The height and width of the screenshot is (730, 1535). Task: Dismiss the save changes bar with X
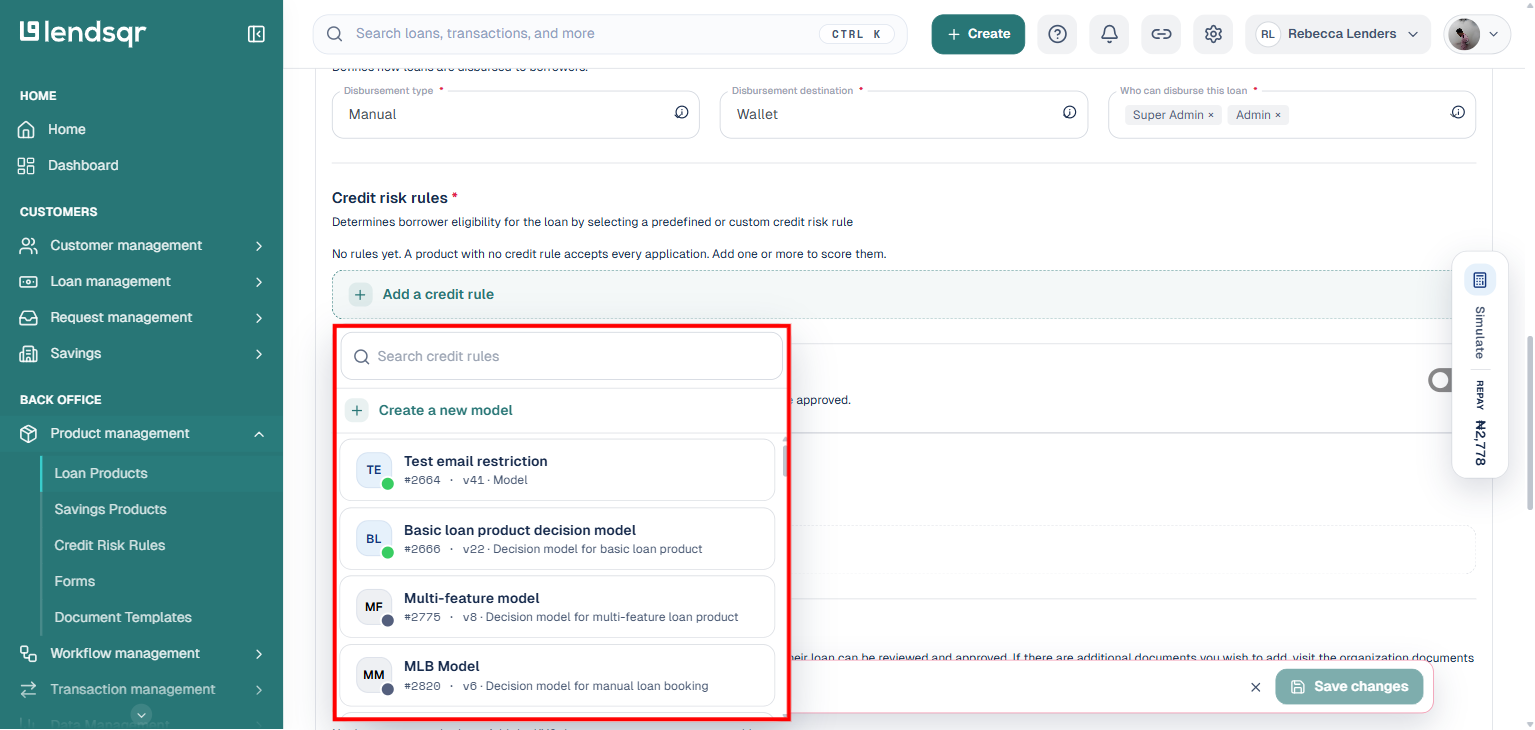coord(1256,687)
